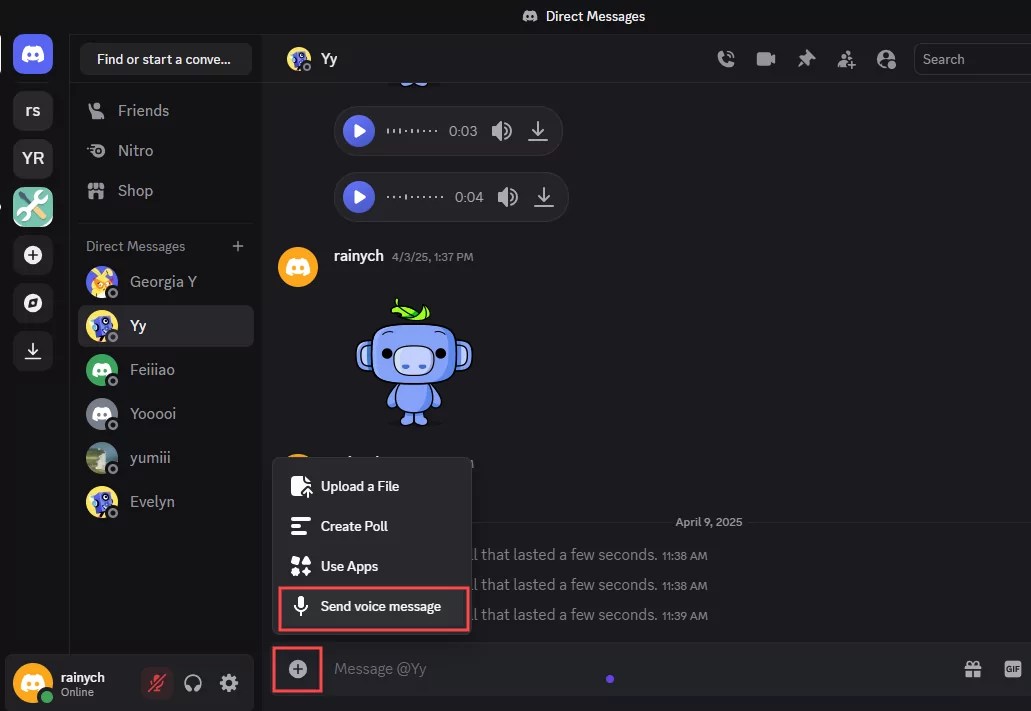Create a new DM plus icon
The height and width of the screenshot is (711, 1031).
(238, 246)
